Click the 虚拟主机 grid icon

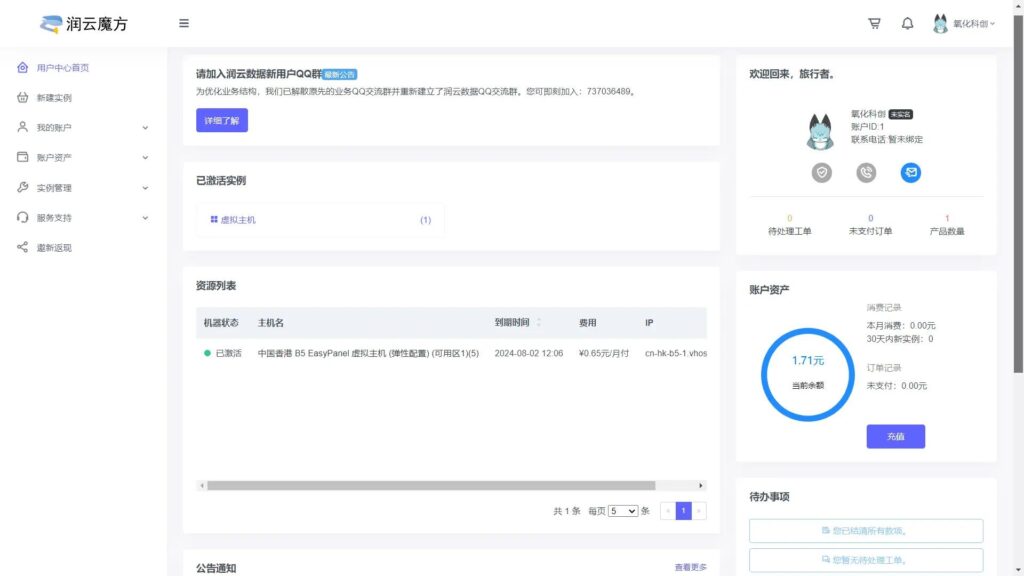pos(214,219)
